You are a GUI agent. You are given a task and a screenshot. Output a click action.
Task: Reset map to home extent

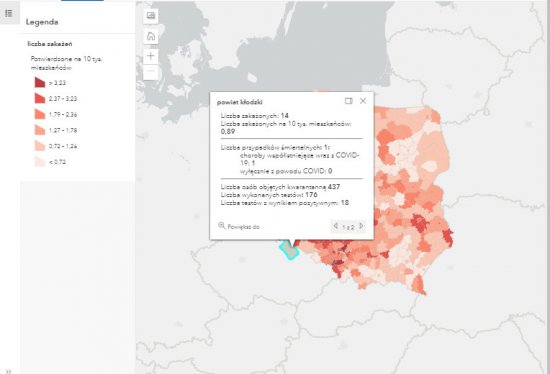coord(151,36)
